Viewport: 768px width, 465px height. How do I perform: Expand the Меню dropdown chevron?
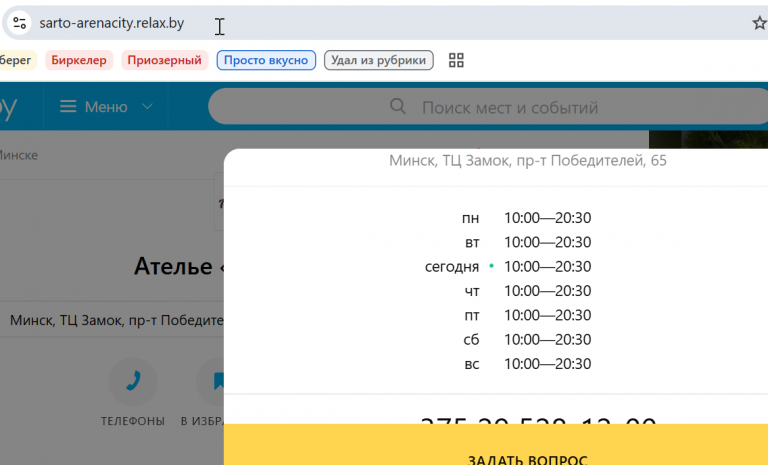click(147, 106)
